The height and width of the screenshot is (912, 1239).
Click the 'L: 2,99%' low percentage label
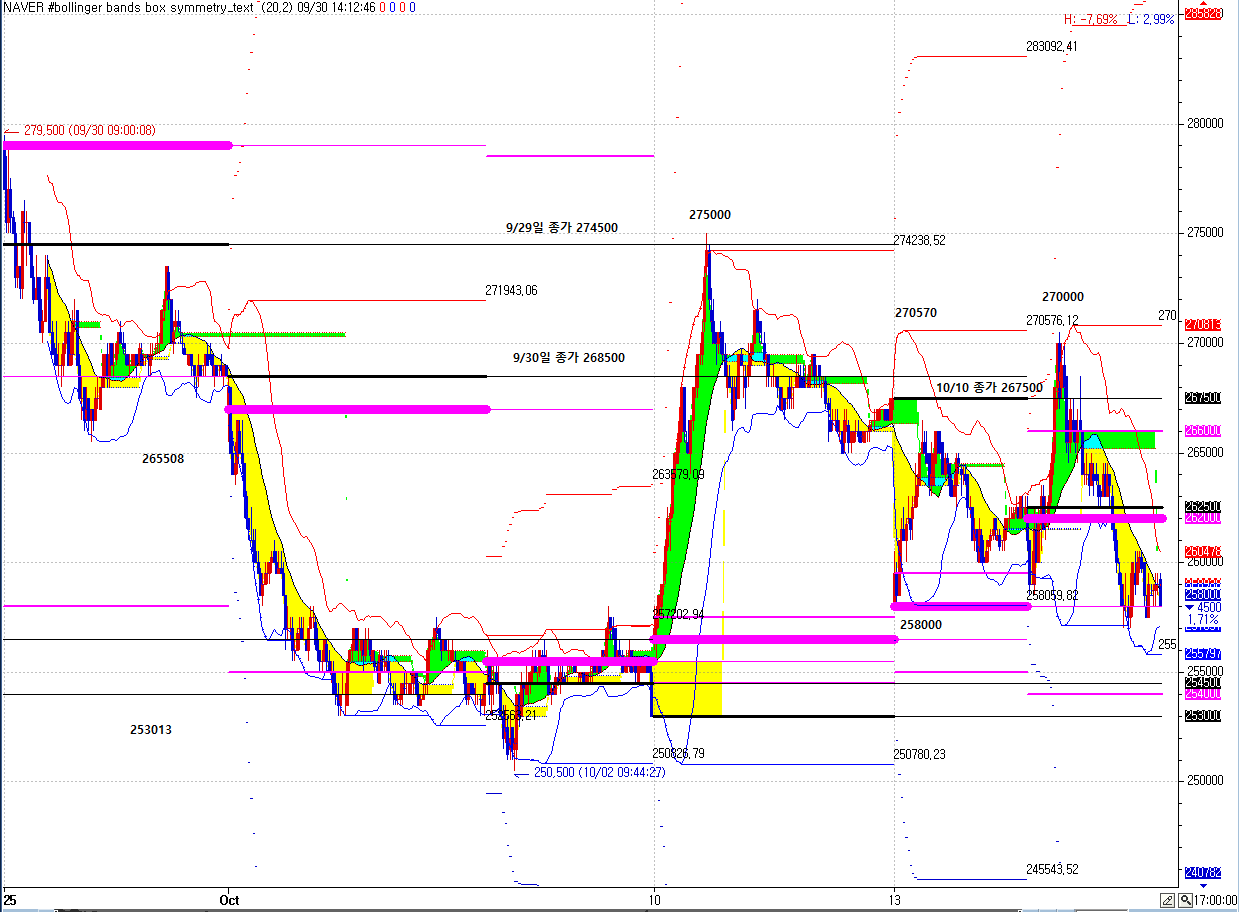click(1151, 19)
